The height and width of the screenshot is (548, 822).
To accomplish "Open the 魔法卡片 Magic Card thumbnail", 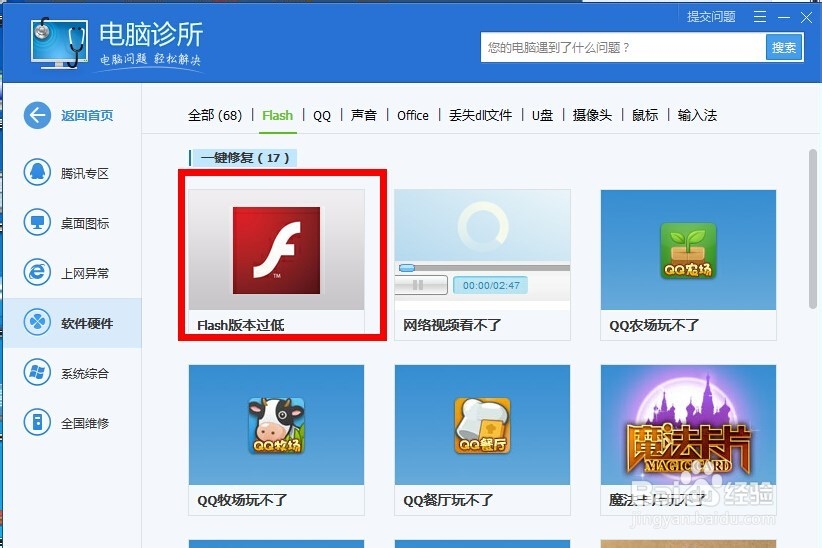I will tap(688, 425).
